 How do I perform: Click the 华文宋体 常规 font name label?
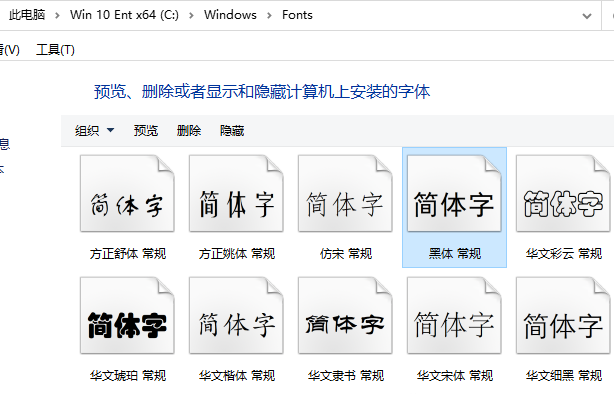coord(455,376)
